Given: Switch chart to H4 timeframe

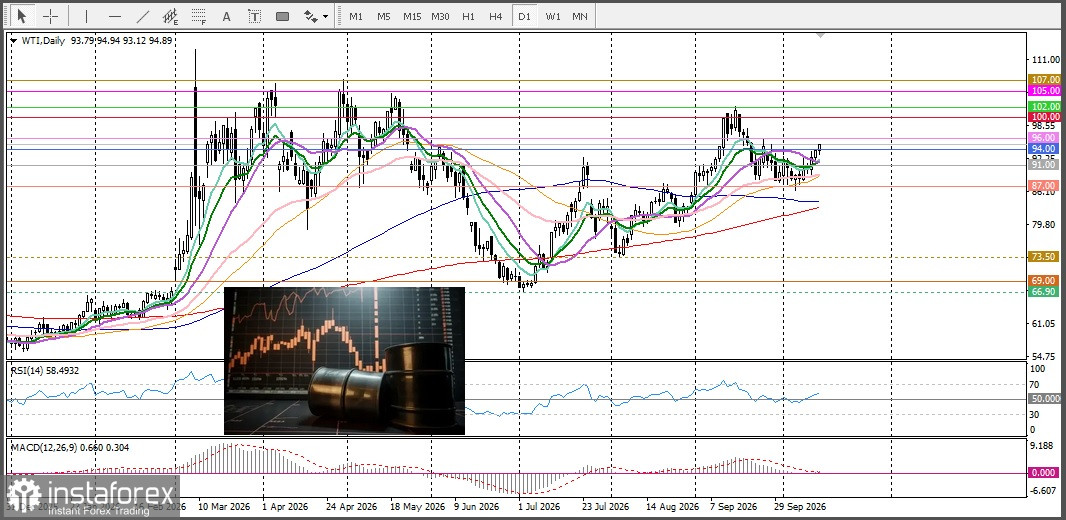Looking at the screenshot, I should tap(496, 16).
